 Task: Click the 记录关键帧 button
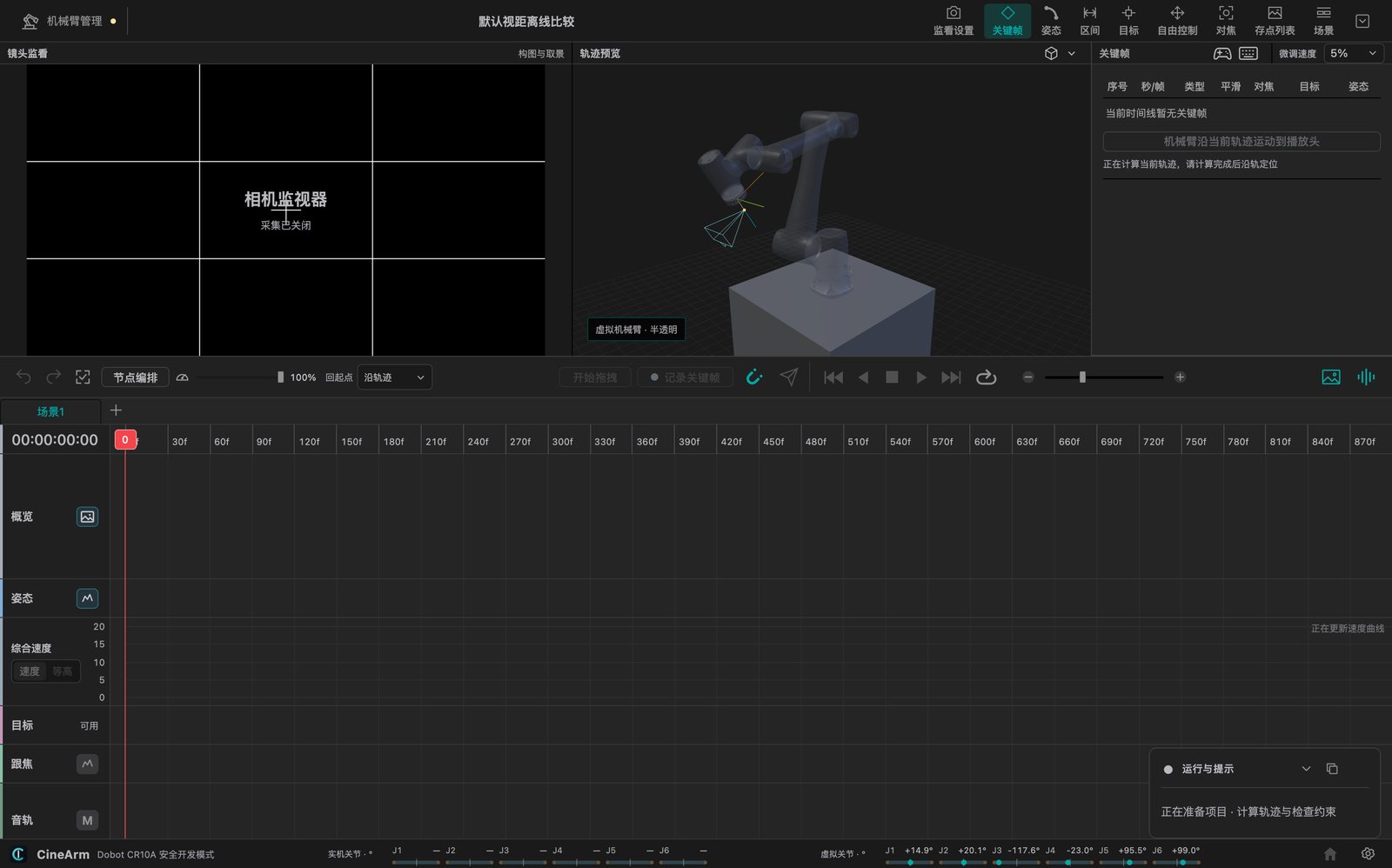click(686, 377)
